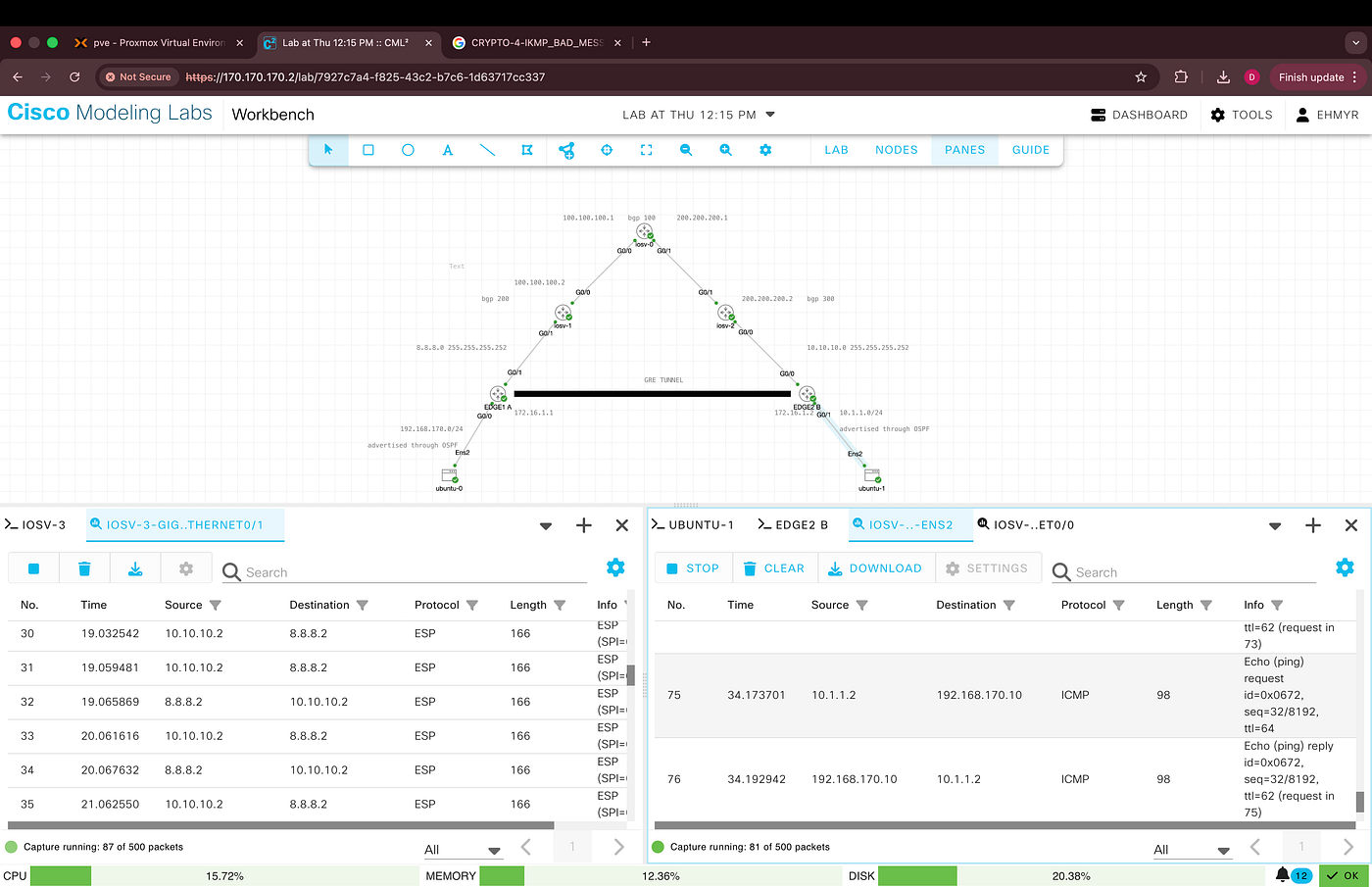The image size is (1372, 887).
Task: Open the lab title dropdown arrow
Action: 770,115
